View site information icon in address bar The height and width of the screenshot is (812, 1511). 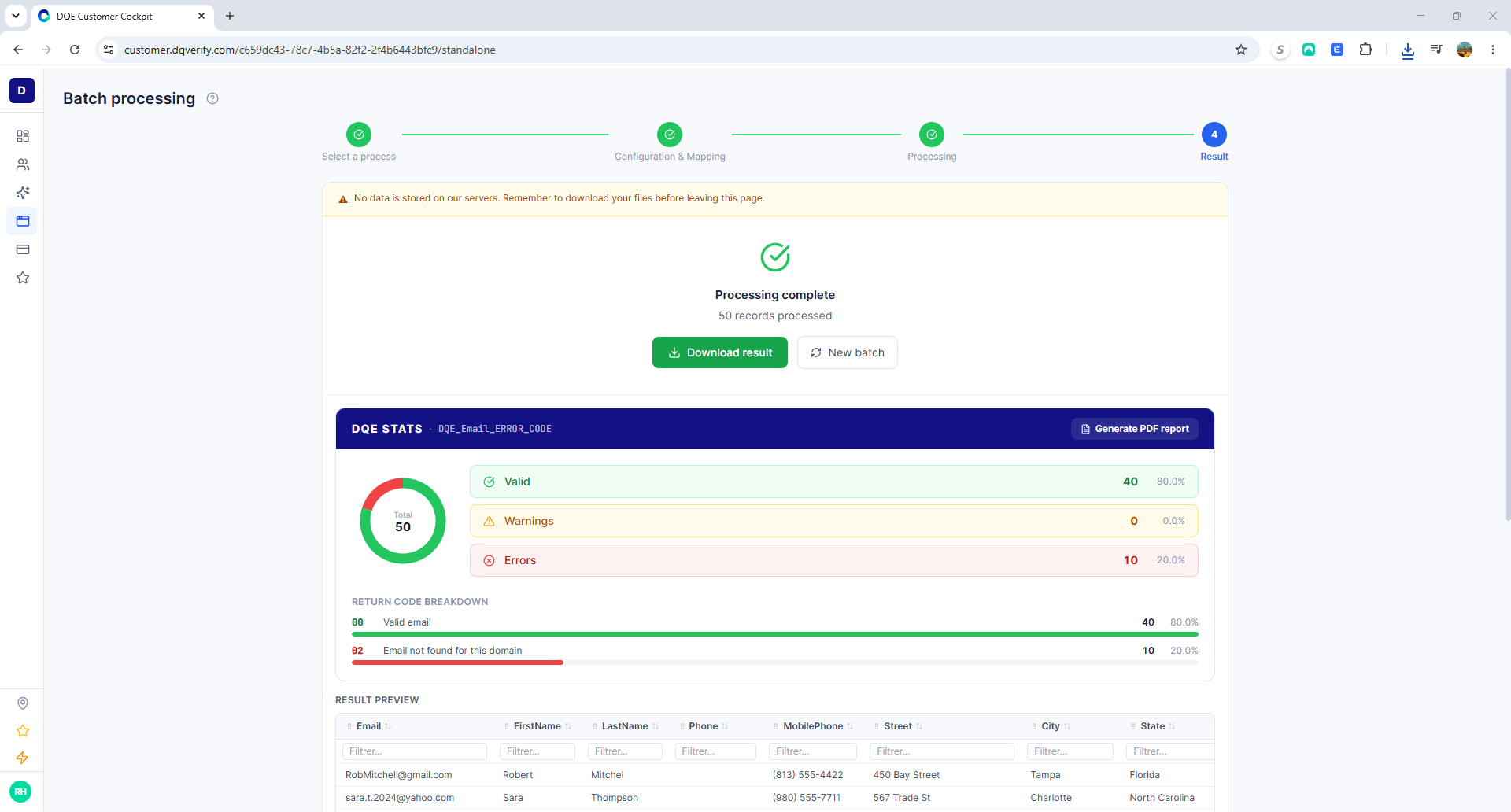(x=109, y=50)
